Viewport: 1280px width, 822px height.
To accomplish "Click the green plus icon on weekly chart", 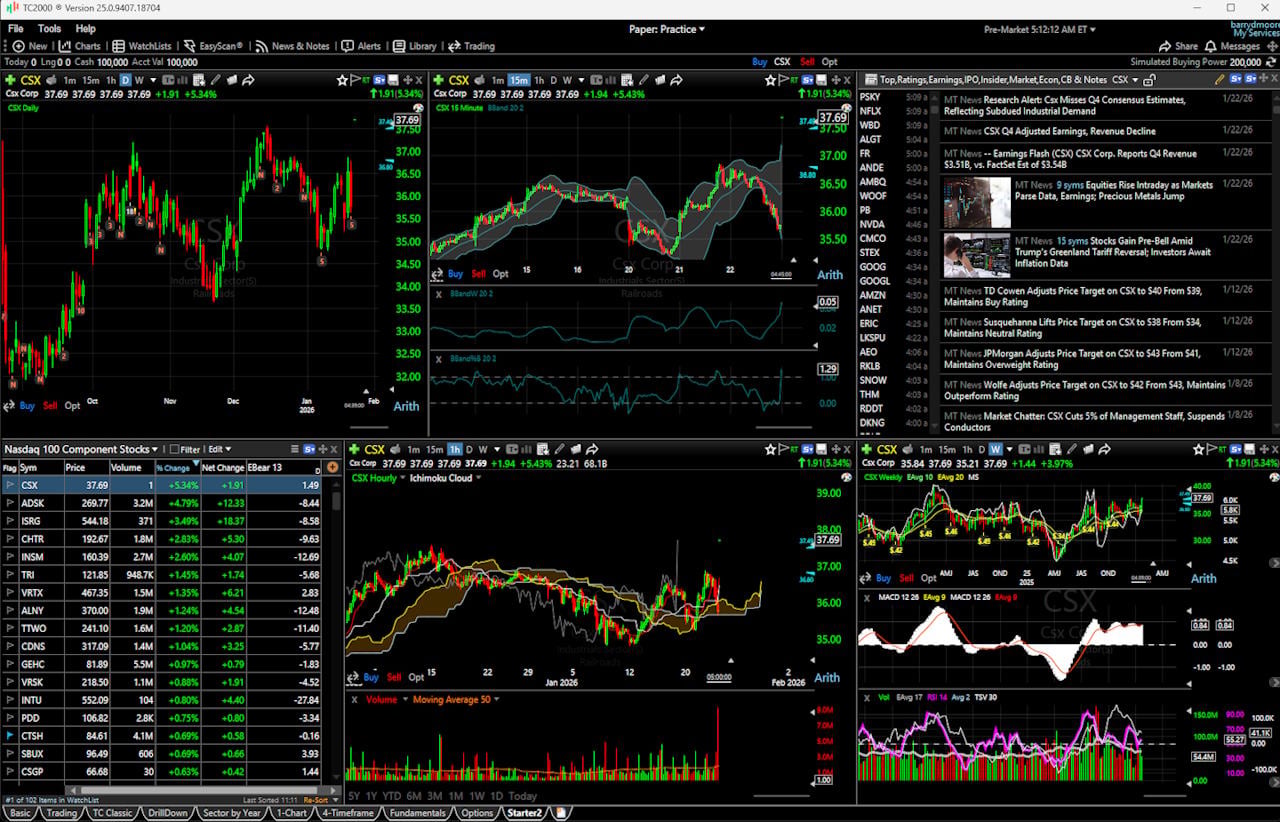I will [865, 450].
